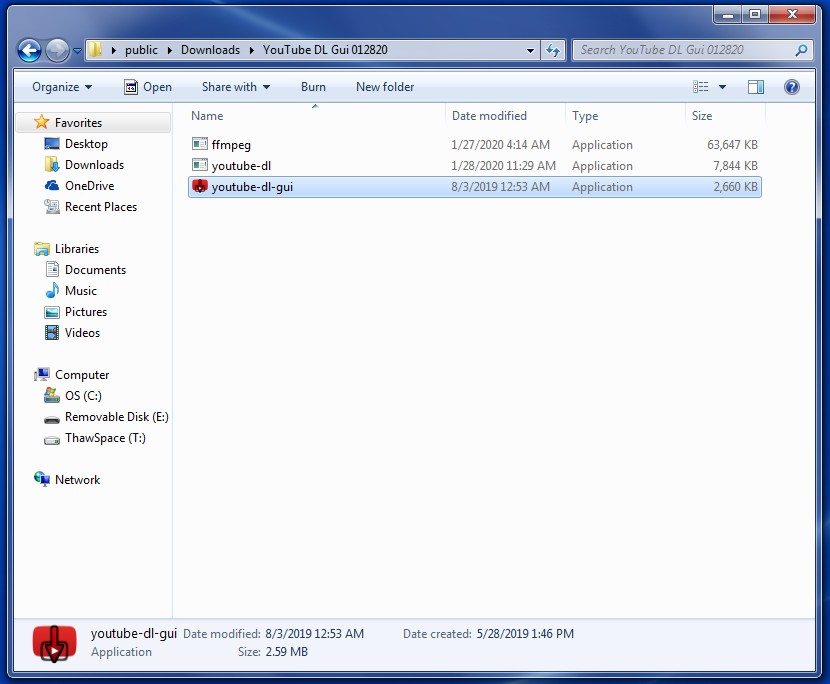The image size is (830, 684).
Task: Open the OS (C:) drive
Action: [83, 396]
